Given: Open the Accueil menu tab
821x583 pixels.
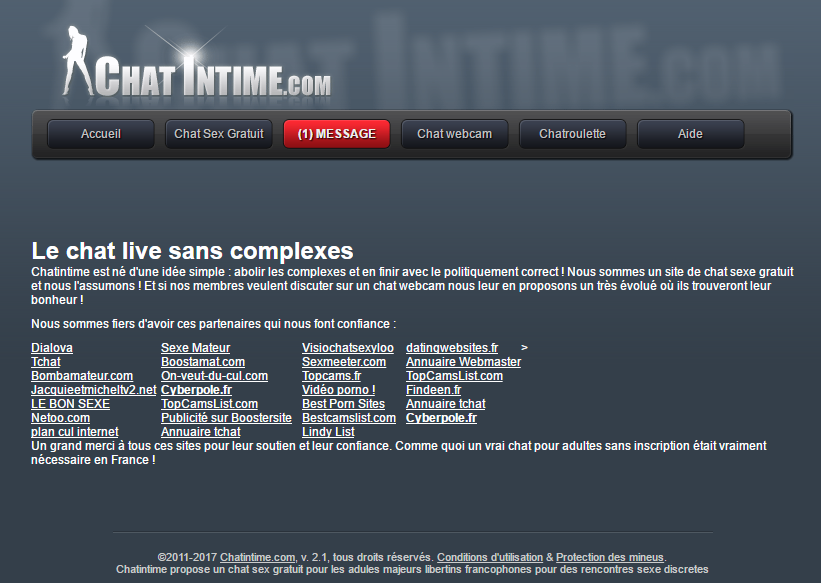Looking at the screenshot, I should [x=101, y=134].
